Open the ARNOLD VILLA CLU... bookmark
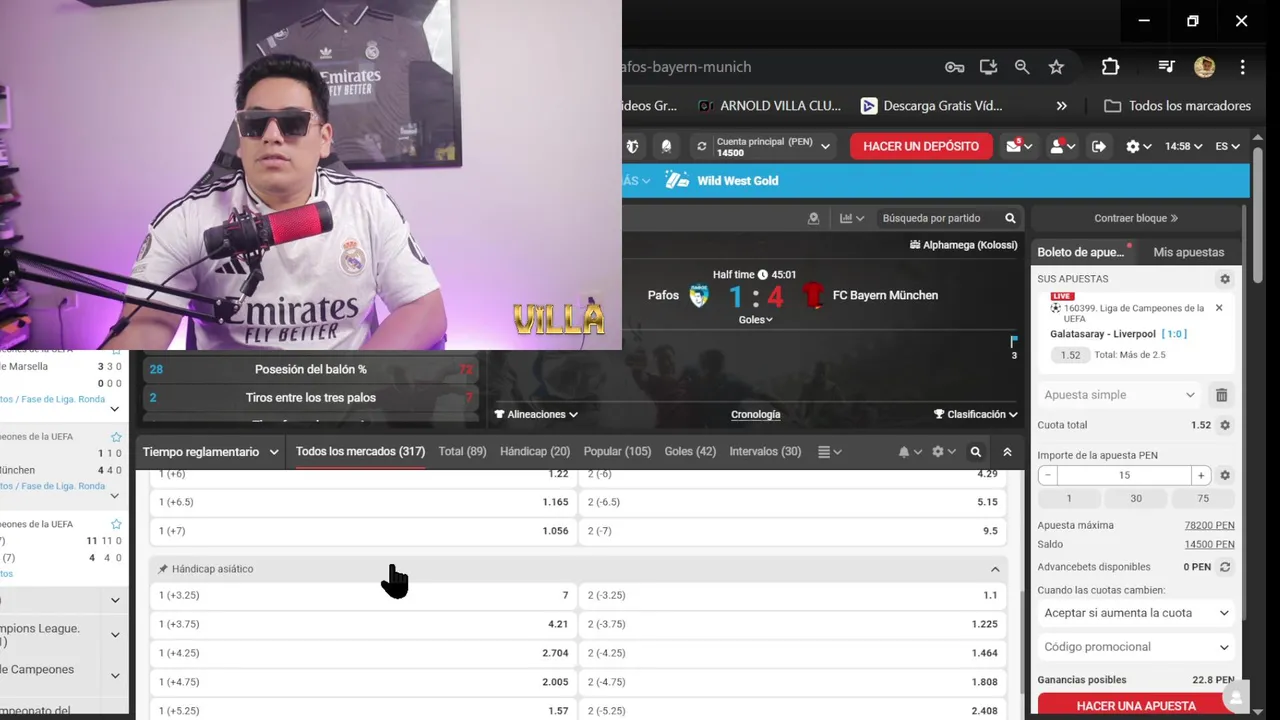Viewport: 1280px width, 720px height. [x=769, y=106]
